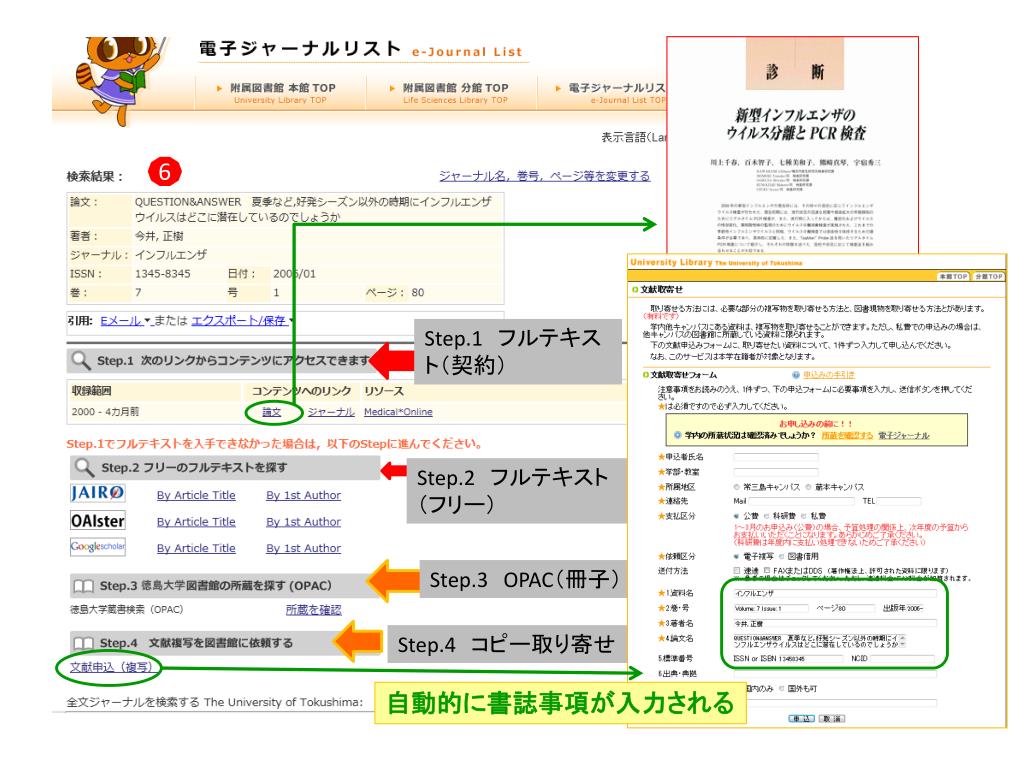Image resolution: width=1024 pixels, height=768 pixels.
Task: Click the TEL input field
Action: tap(899, 501)
